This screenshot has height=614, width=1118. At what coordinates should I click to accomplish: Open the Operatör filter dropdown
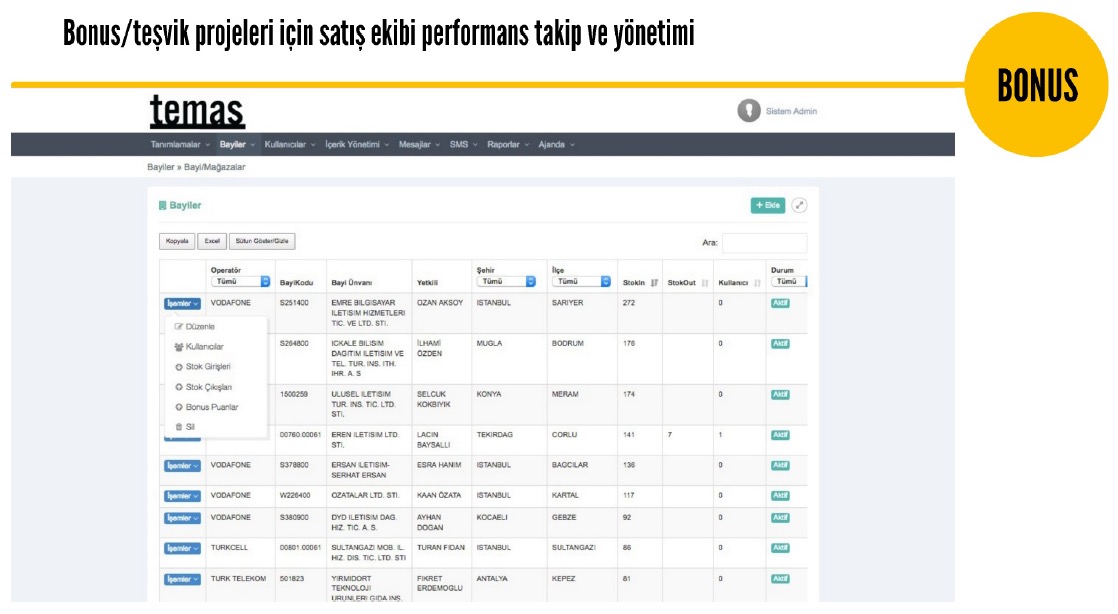[240, 282]
